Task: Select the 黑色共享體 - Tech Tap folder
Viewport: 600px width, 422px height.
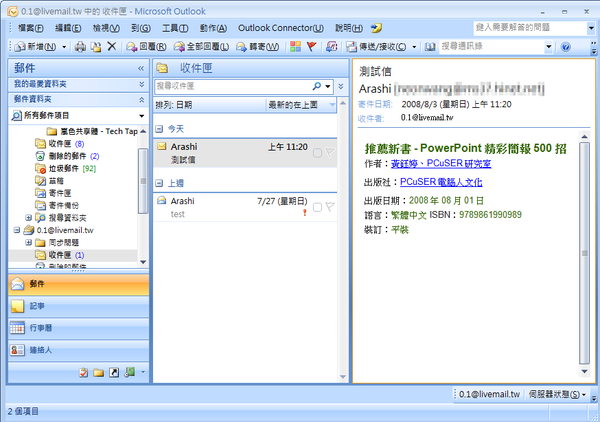Action: pos(93,131)
